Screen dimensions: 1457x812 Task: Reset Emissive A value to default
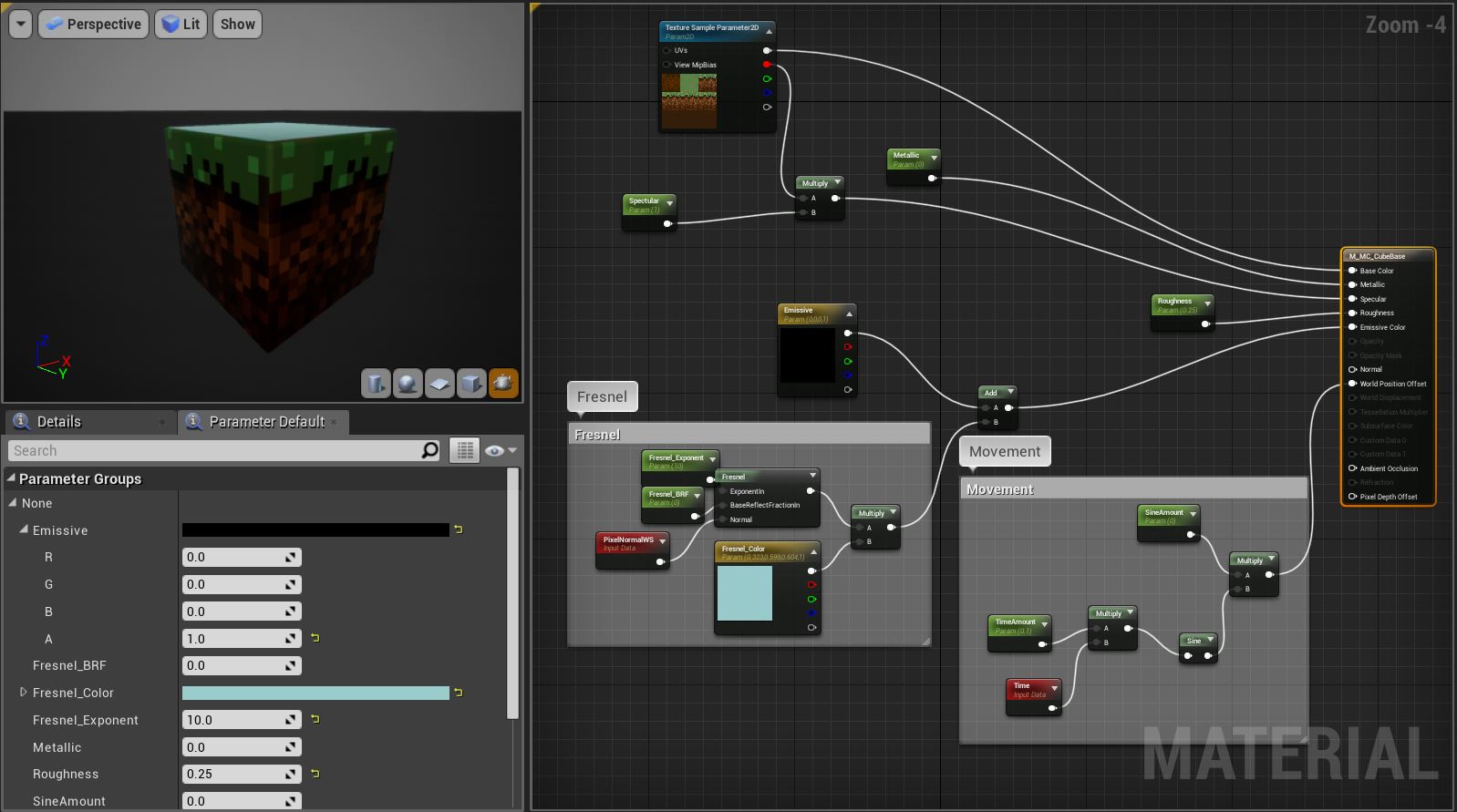click(x=315, y=638)
